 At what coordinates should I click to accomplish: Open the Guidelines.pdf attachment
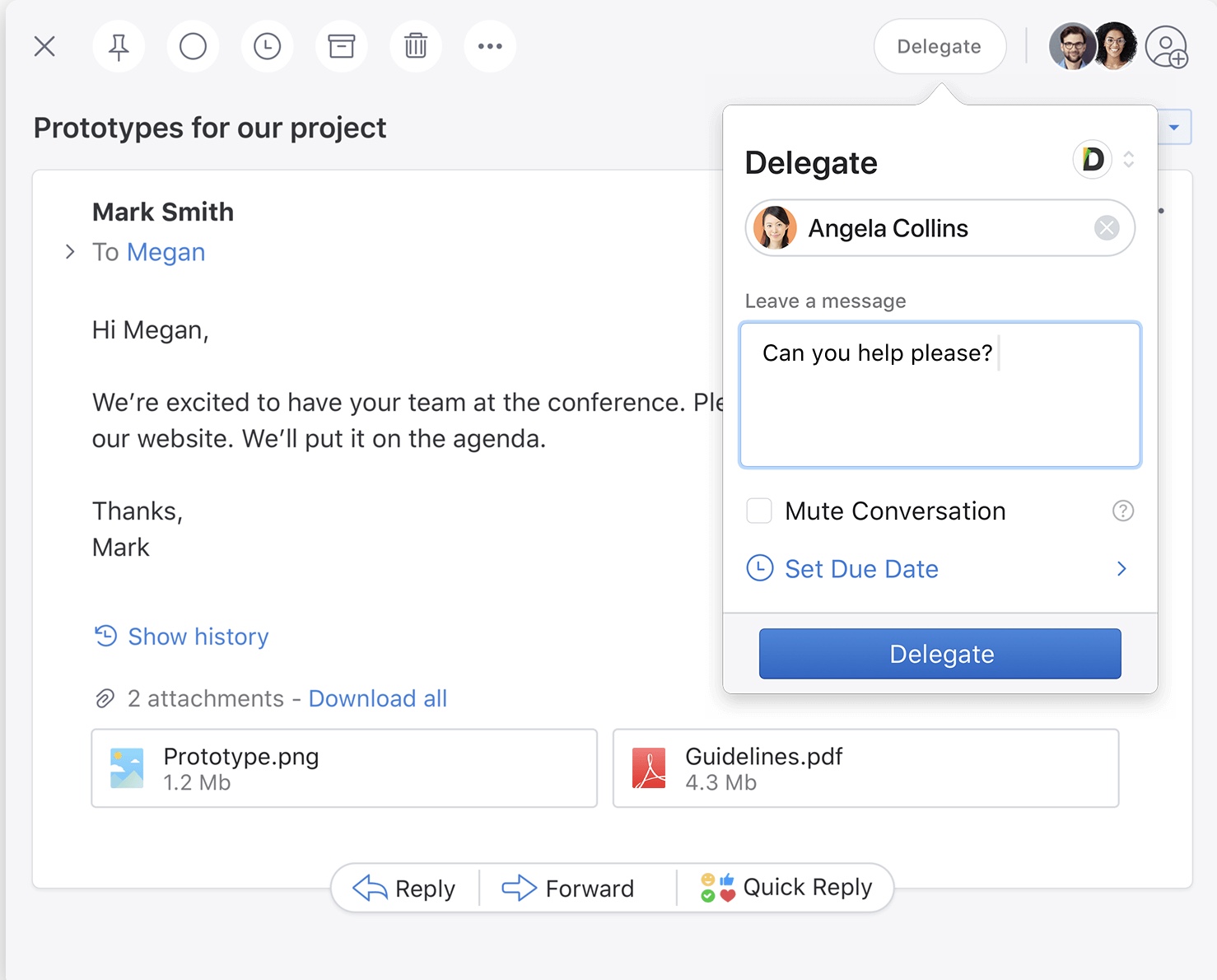pos(865,768)
